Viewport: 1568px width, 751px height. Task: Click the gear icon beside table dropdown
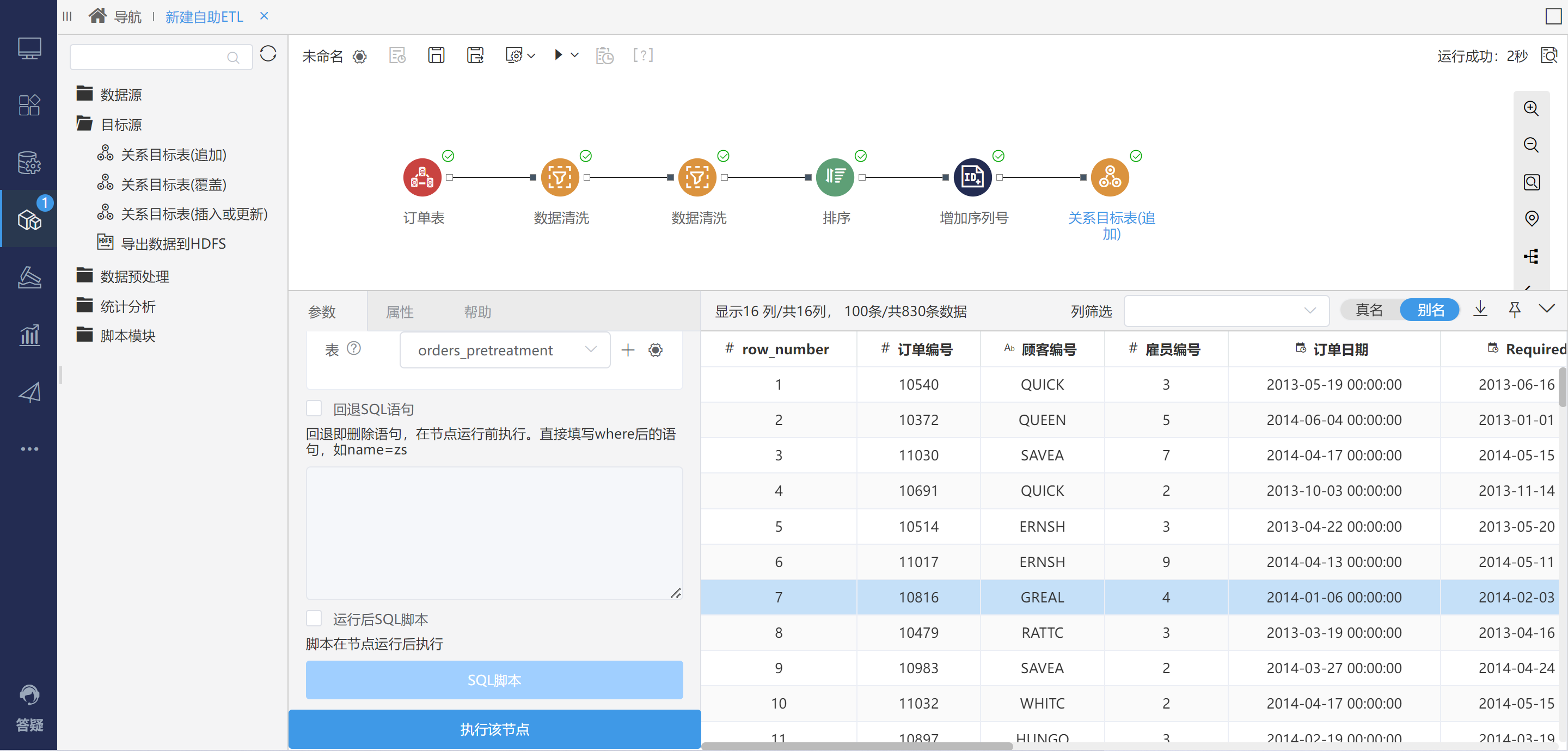655,350
